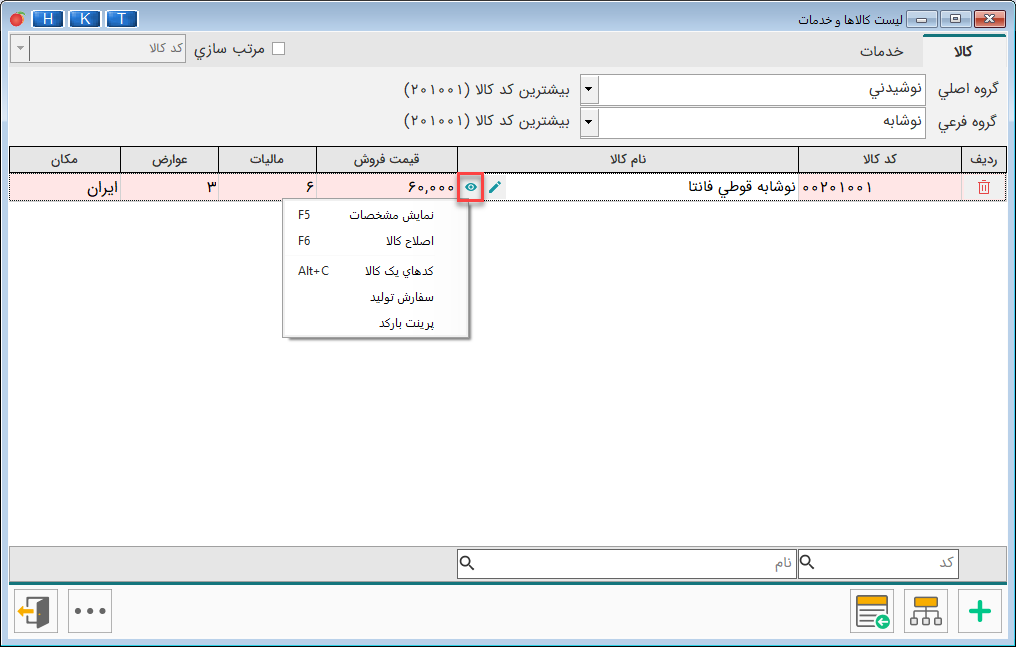The height and width of the screenshot is (647, 1016).
Task: Open the گروه اصلي group dropdown
Action: click(589, 88)
